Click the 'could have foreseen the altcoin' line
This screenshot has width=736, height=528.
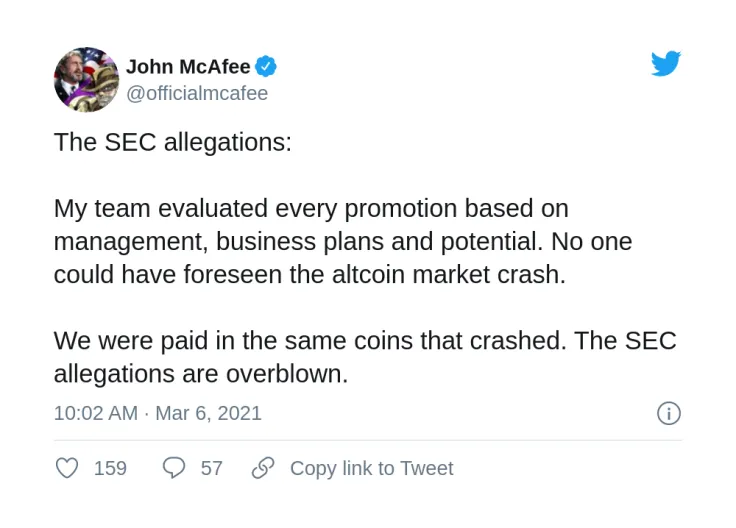[x=310, y=274]
